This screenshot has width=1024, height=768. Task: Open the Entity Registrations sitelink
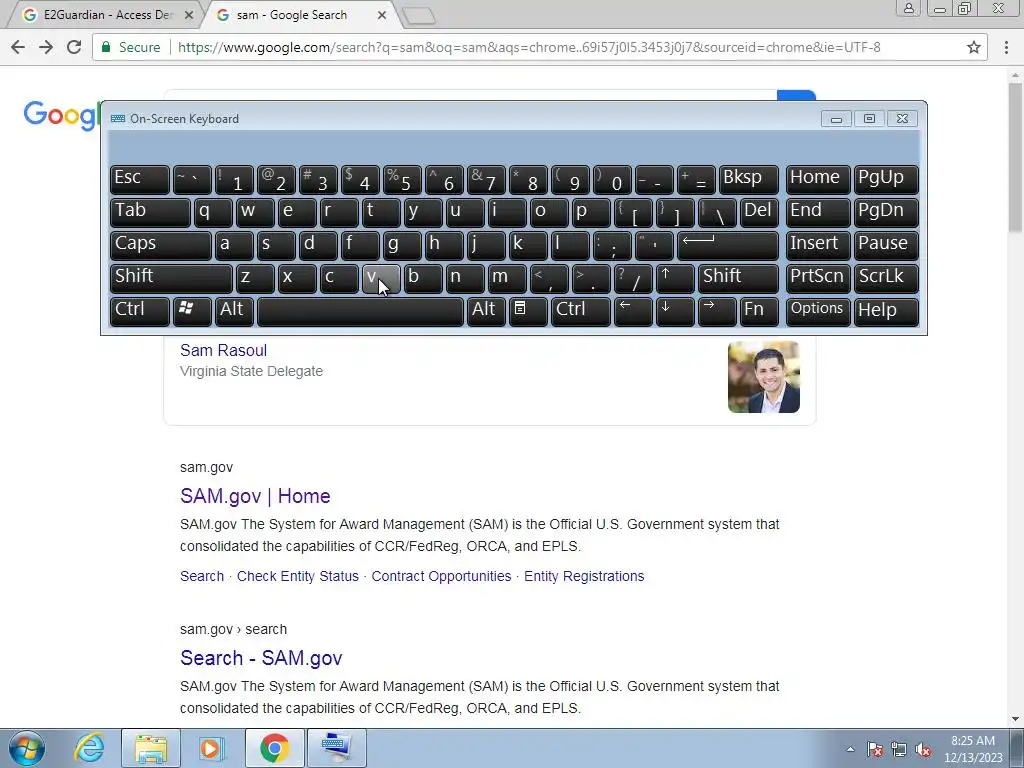pos(584,576)
